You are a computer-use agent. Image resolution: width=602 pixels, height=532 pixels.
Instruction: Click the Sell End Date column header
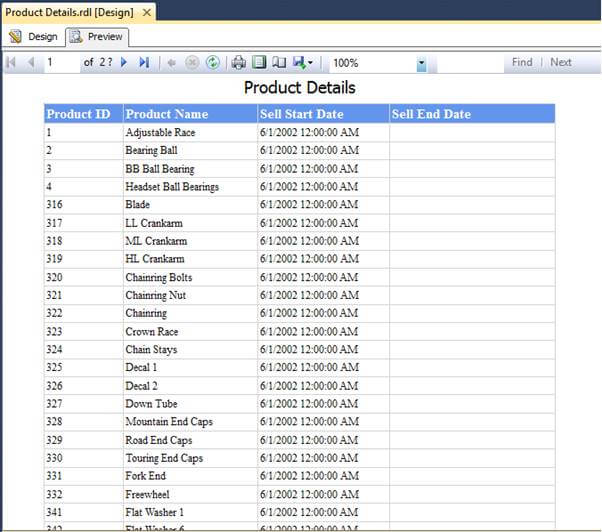click(472, 114)
